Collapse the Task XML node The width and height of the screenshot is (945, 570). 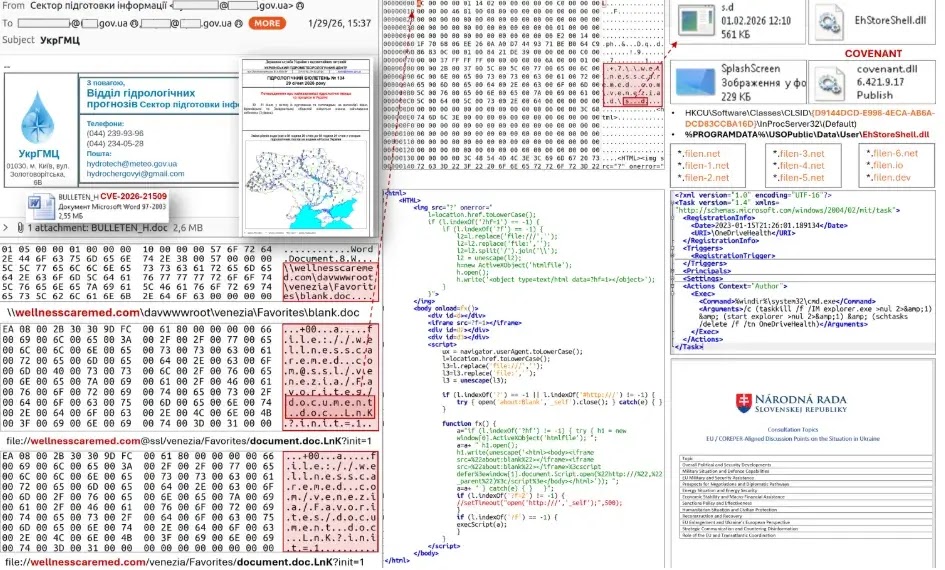(x=673, y=202)
